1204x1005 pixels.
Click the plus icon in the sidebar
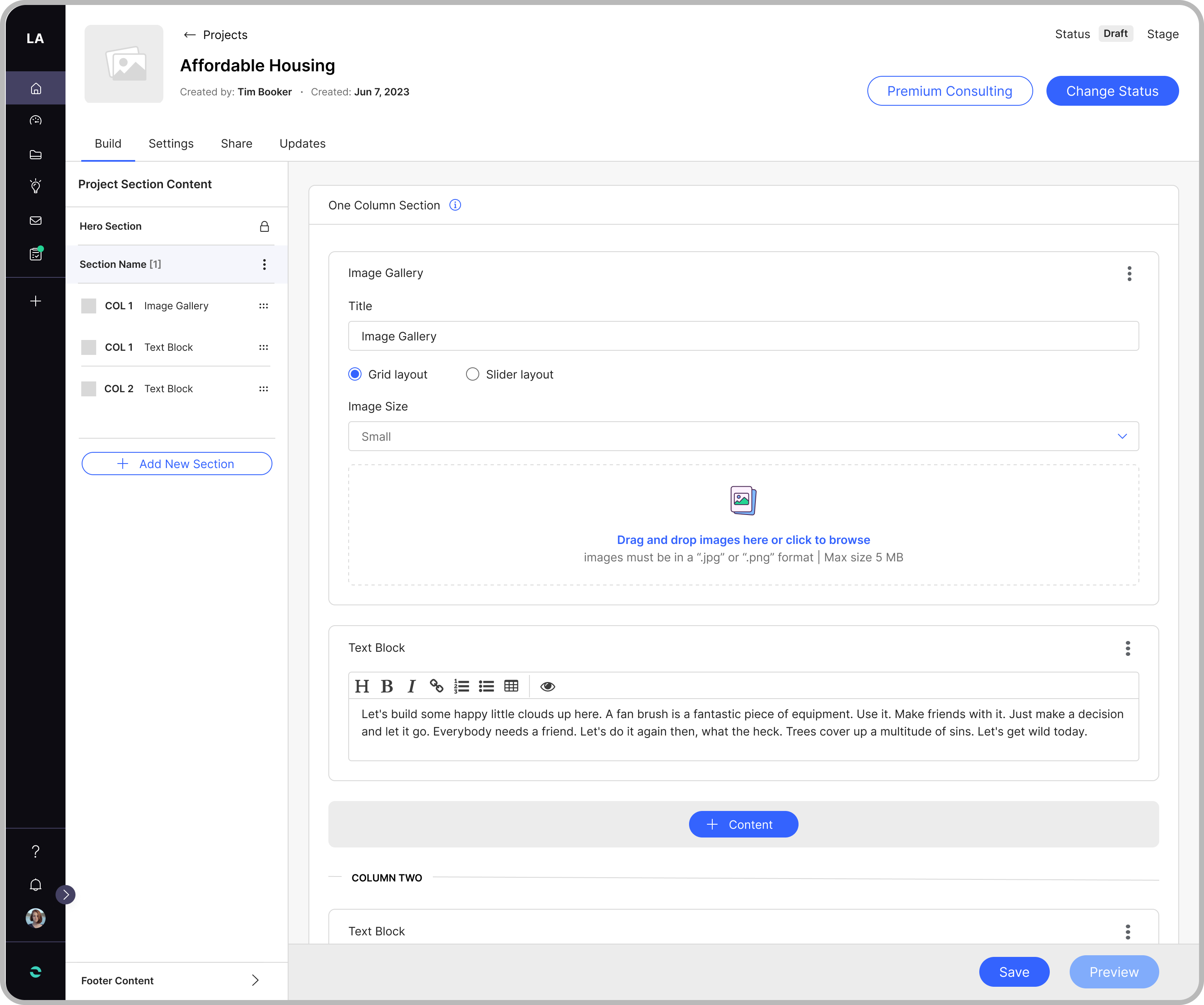tap(36, 301)
